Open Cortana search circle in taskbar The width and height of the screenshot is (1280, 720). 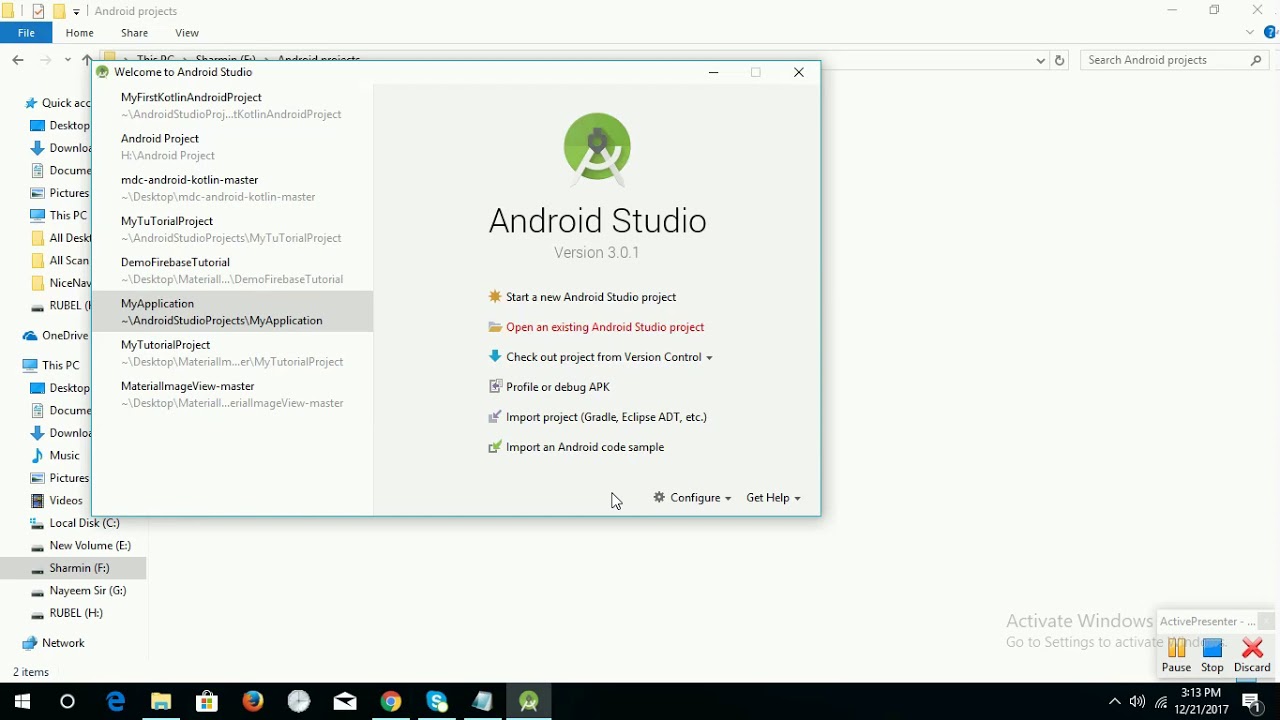(68, 702)
